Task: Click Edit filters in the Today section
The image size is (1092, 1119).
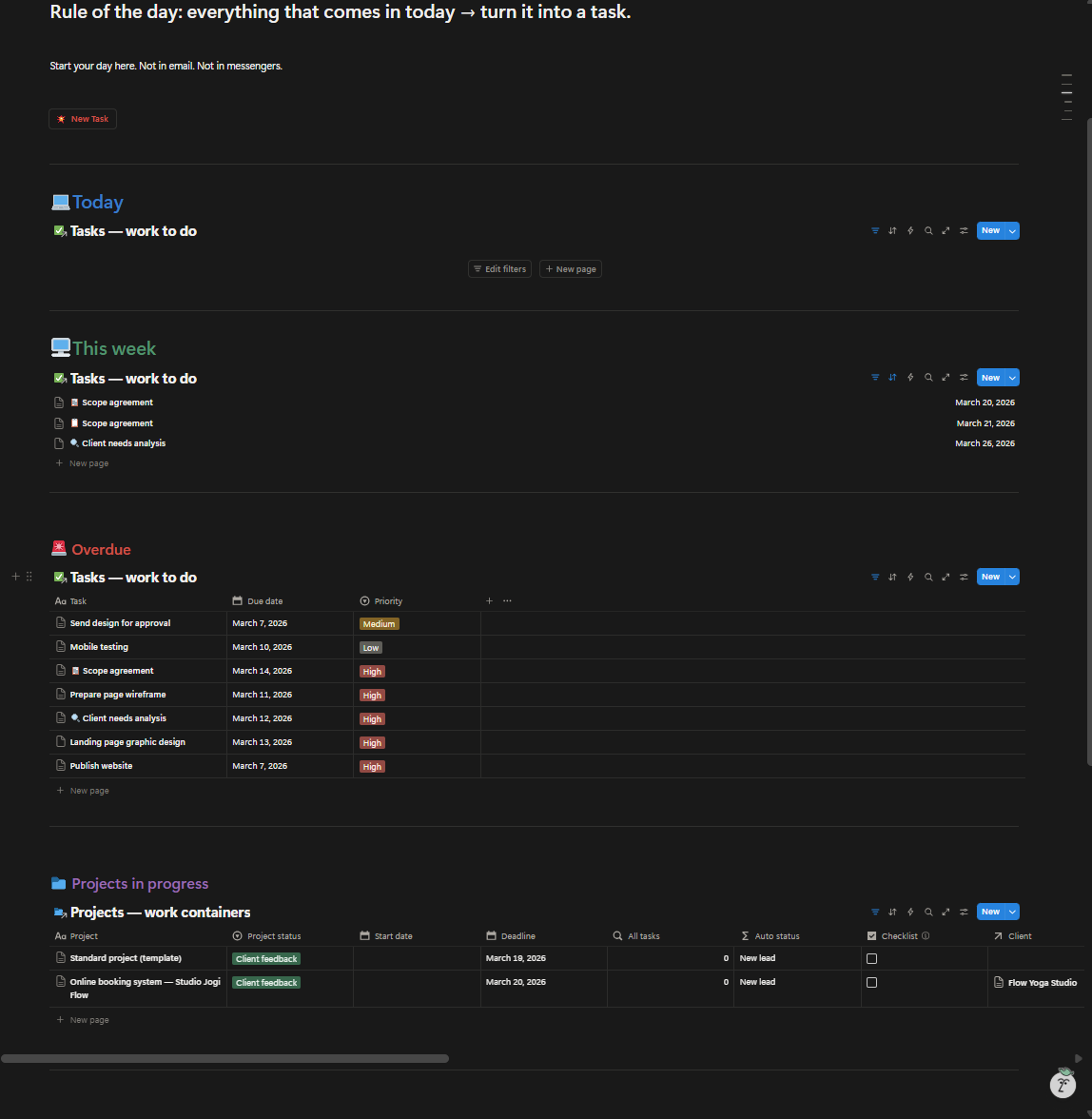Action: click(499, 268)
